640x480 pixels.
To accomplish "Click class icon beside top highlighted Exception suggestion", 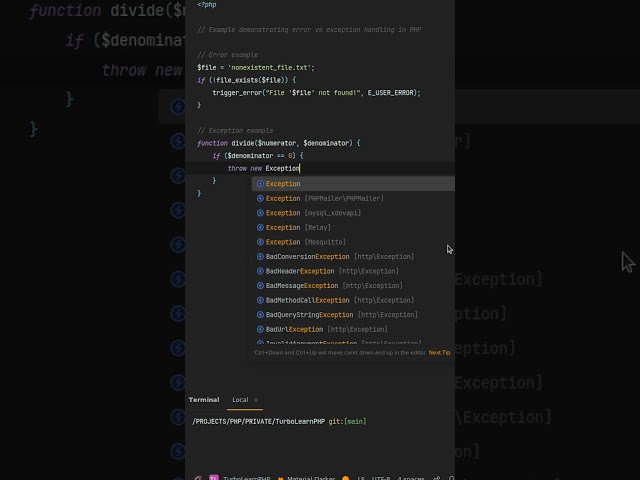I will 260,184.
